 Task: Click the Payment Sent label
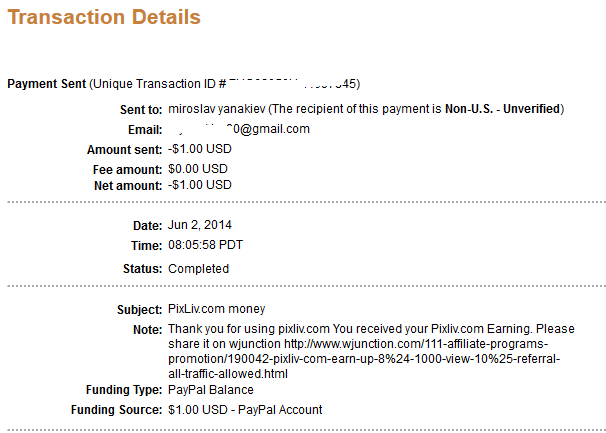tap(47, 83)
